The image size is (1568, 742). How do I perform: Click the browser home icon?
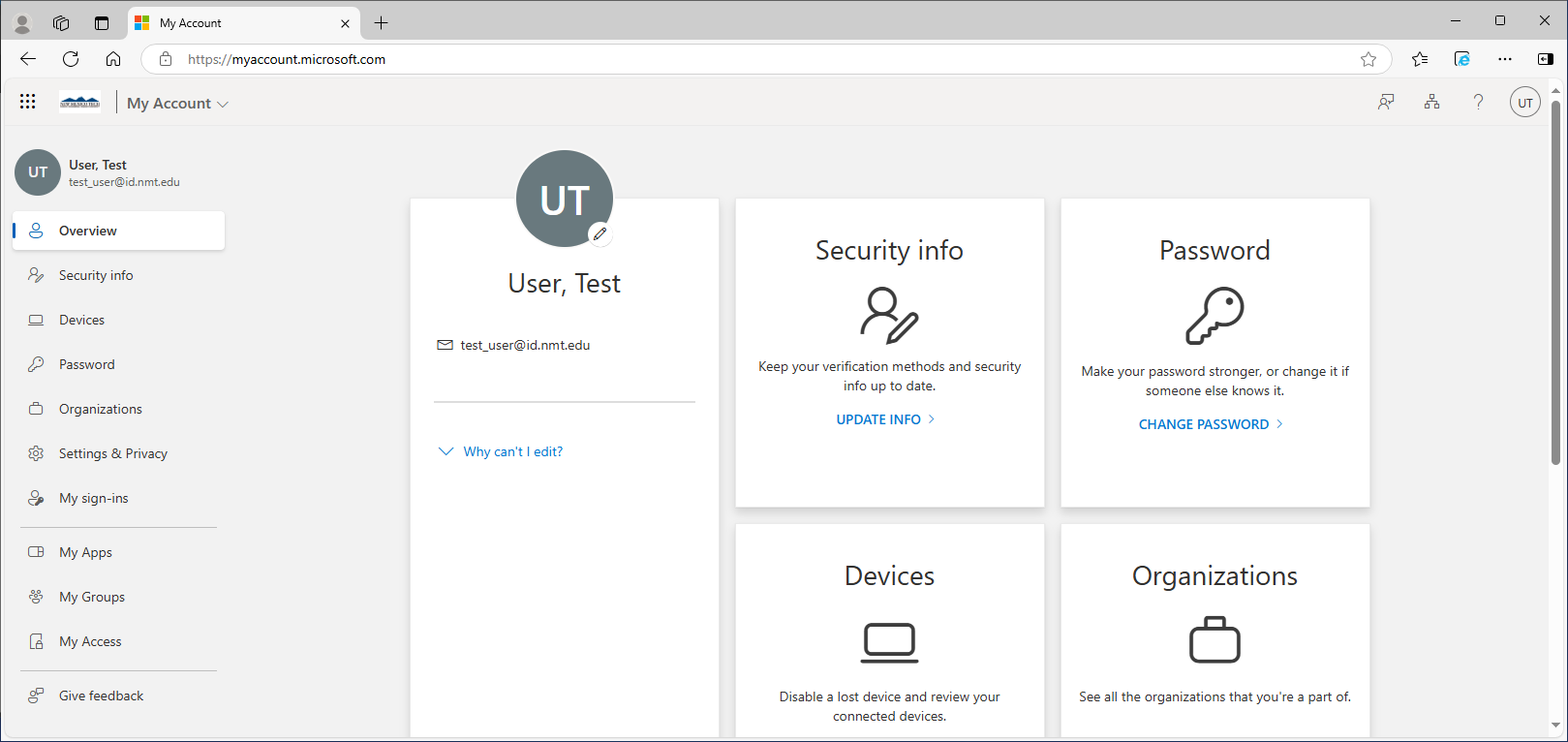click(113, 59)
